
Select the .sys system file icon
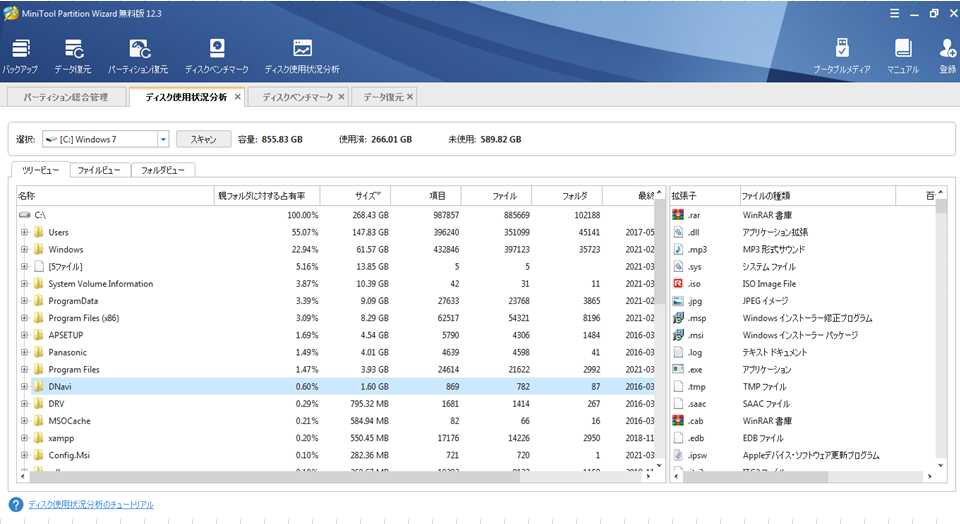(x=678, y=266)
